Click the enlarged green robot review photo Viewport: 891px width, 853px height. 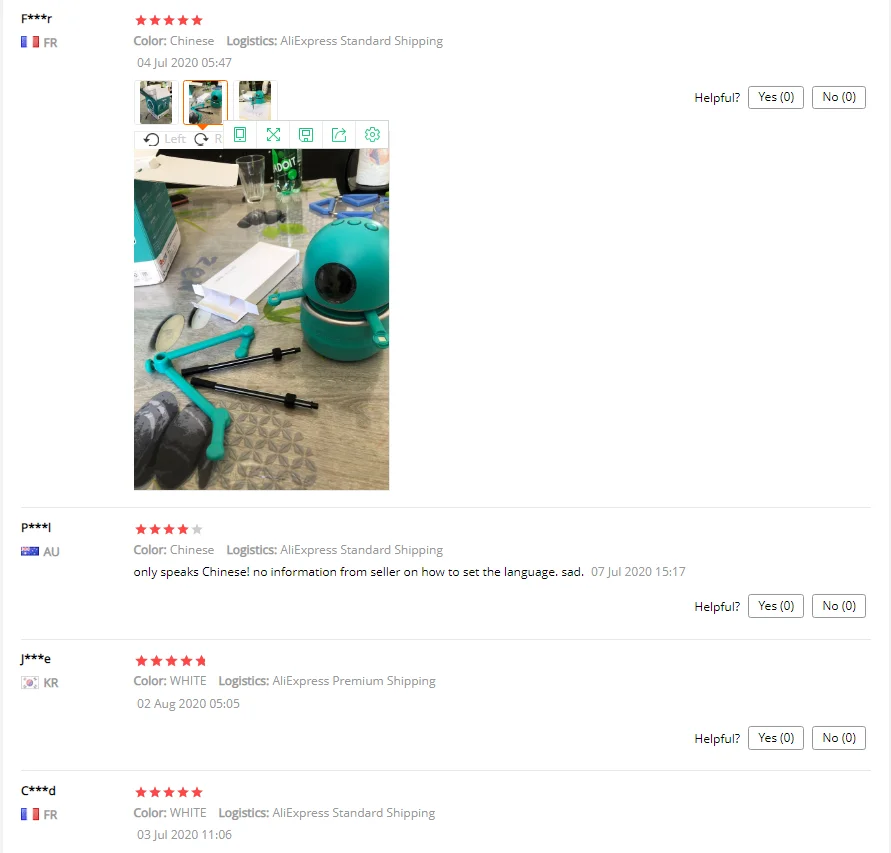261,319
